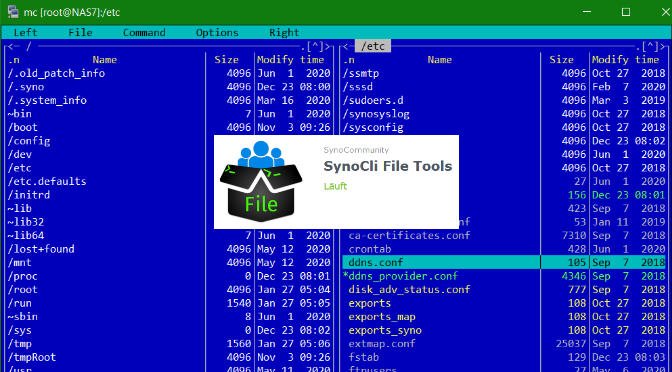Sort right panel by Size header
The image size is (672, 372).
tap(561, 60)
